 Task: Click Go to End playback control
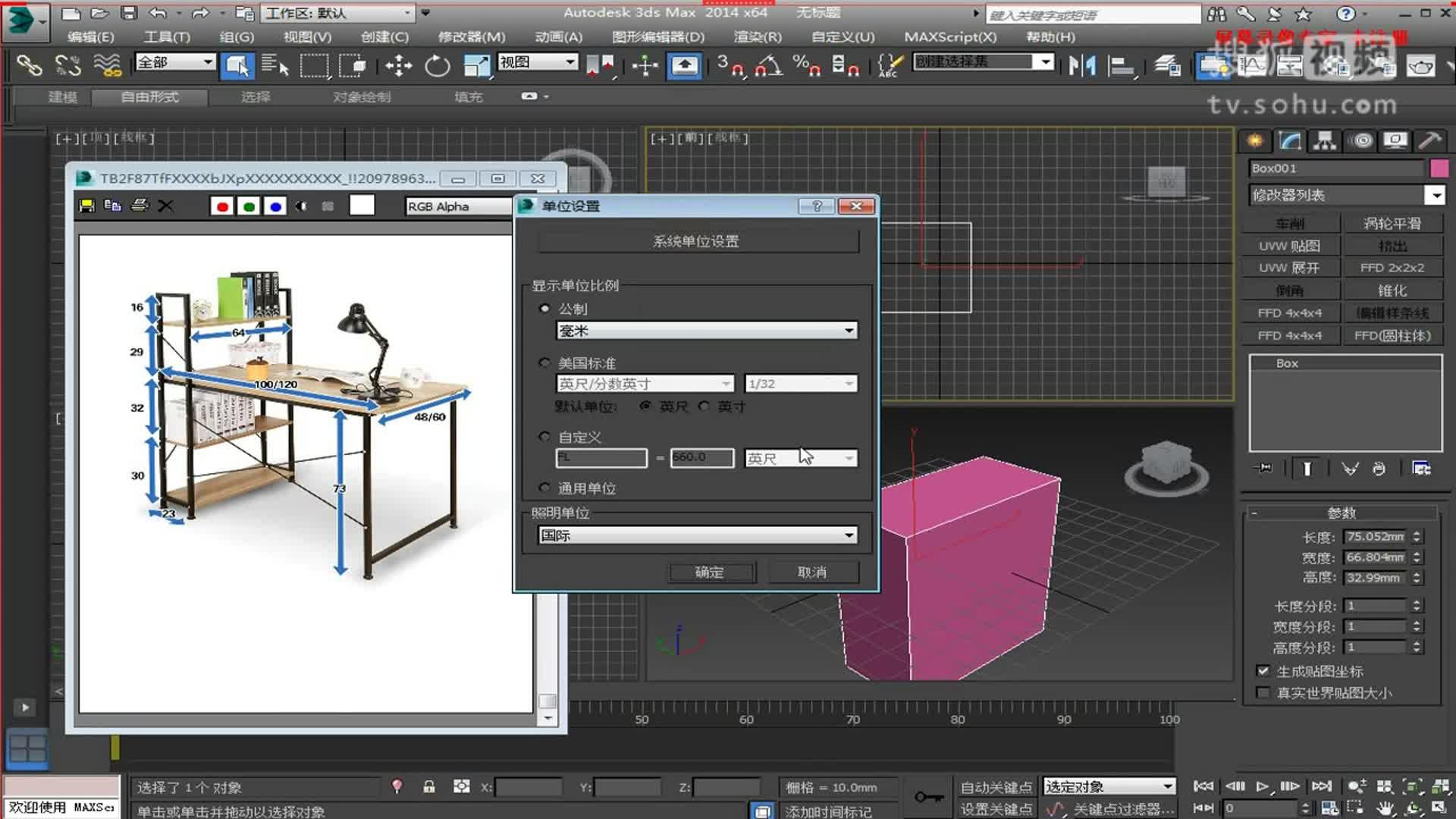point(1322,786)
